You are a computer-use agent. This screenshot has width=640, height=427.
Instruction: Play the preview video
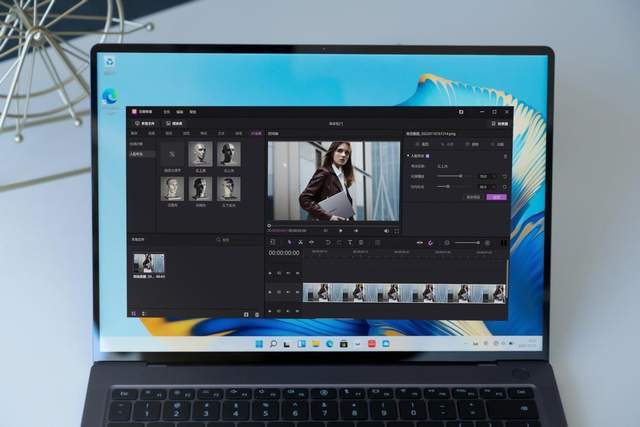click(x=341, y=231)
